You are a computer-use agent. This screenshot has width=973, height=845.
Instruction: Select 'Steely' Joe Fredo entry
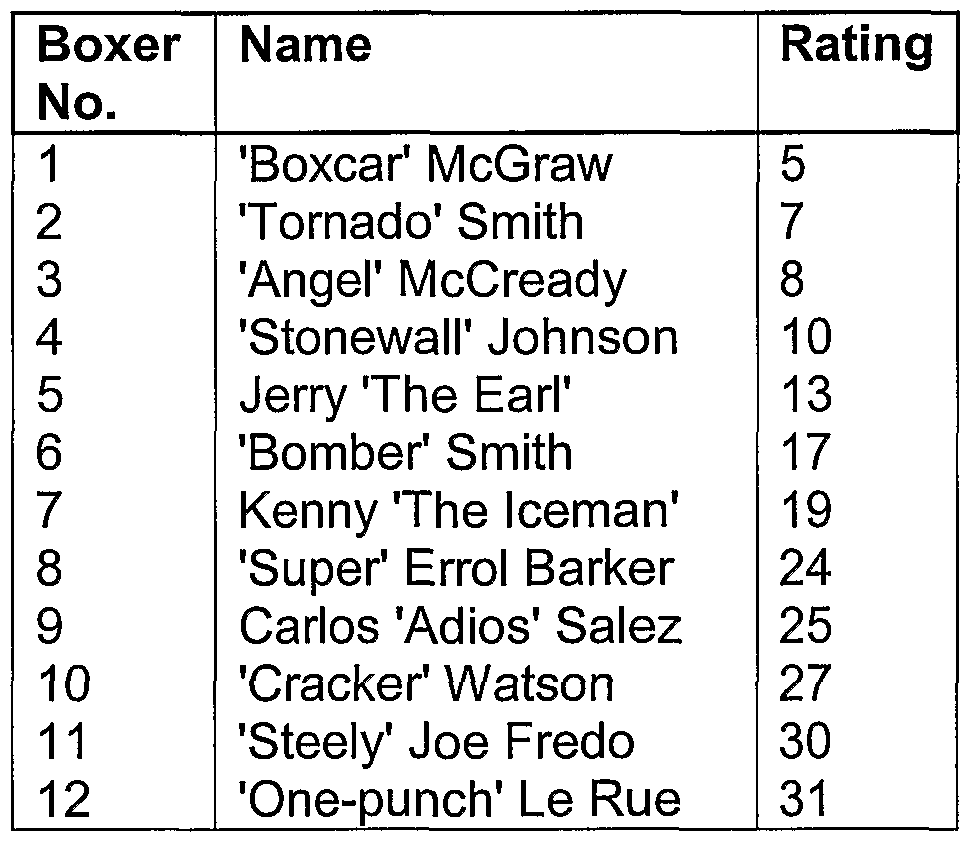click(436, 743)
